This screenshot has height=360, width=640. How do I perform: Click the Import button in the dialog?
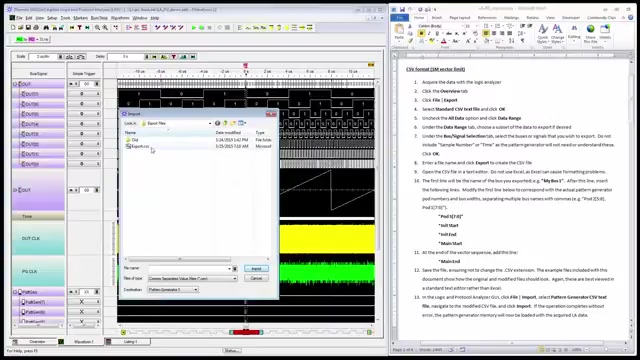point(256,269)
